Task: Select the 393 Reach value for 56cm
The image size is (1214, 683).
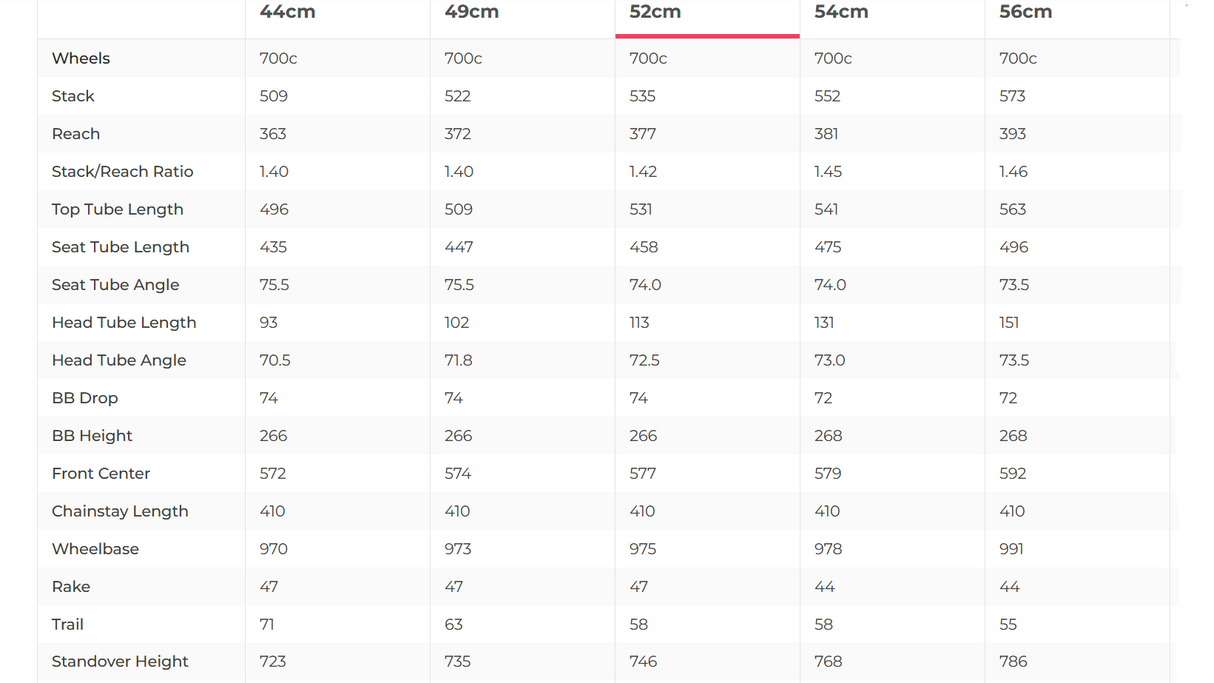Action: click(1012, 134)
